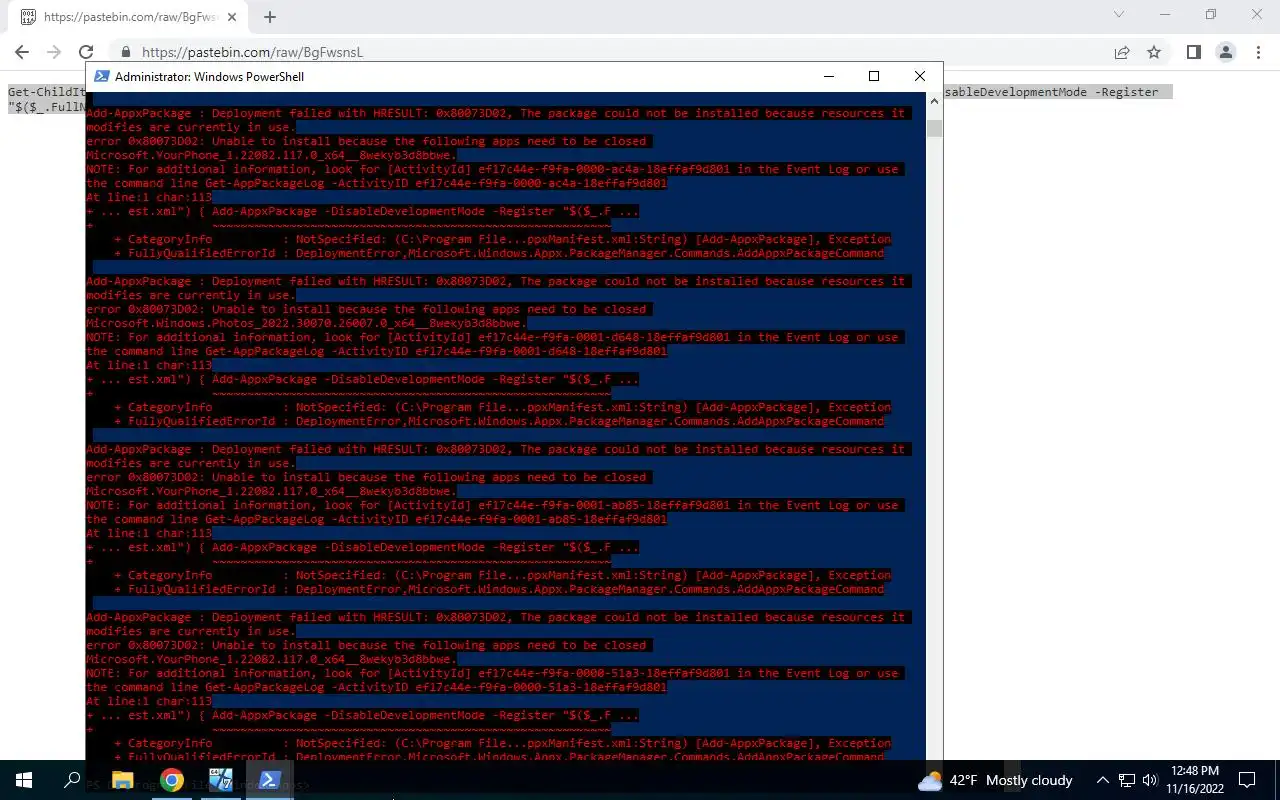The width and height of the screenshot is (1280, 800).
Task: Select the PowerShell icon on the taskbar
Action: [270, 780]
